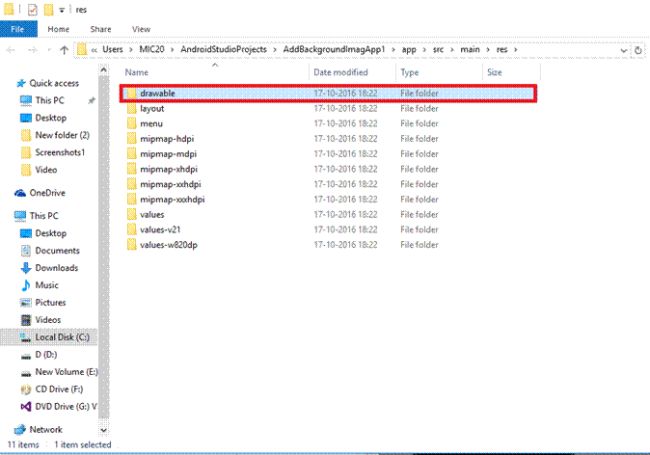Click Users in the address path
This screenshot has width=650, height=455.
click(x=113, y=49)
